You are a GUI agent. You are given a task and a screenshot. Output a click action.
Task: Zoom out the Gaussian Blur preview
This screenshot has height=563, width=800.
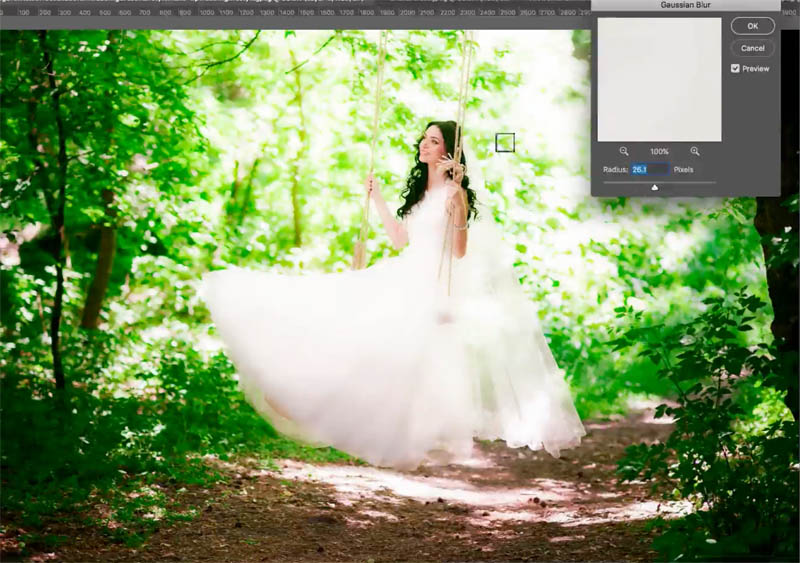click(624, 151)
